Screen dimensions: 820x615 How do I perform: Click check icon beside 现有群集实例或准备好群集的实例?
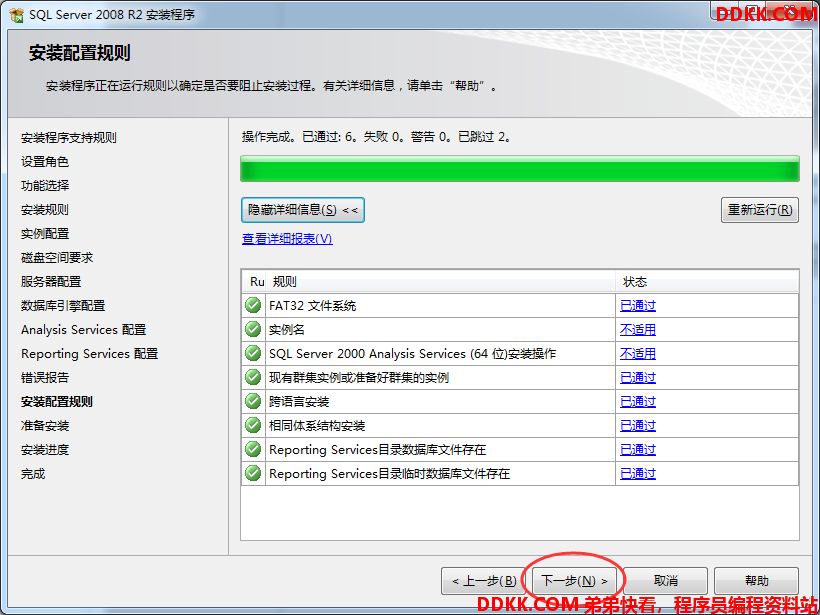(253, 377)
